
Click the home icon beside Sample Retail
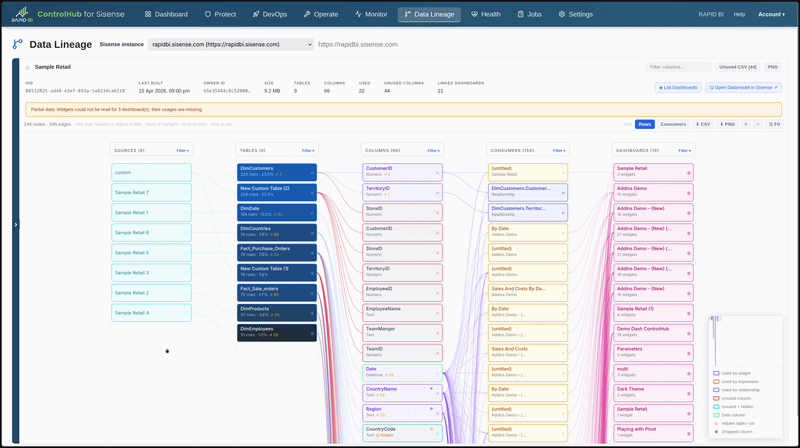(28, 67)
